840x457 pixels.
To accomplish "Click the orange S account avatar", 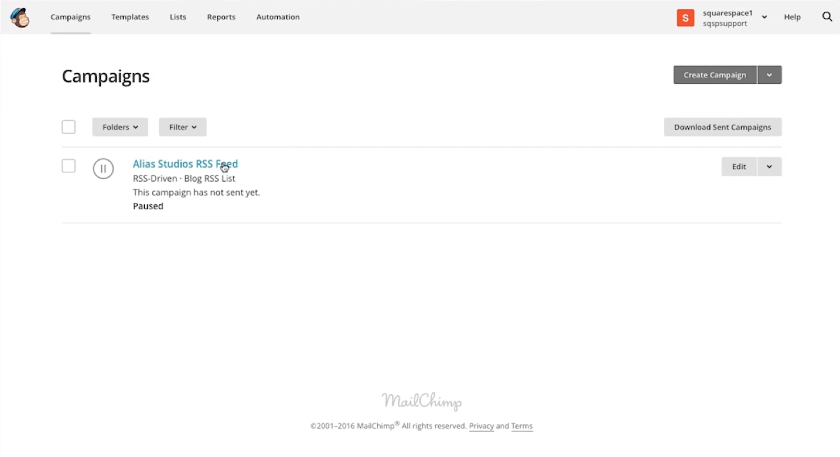I will tap(685, 18).
